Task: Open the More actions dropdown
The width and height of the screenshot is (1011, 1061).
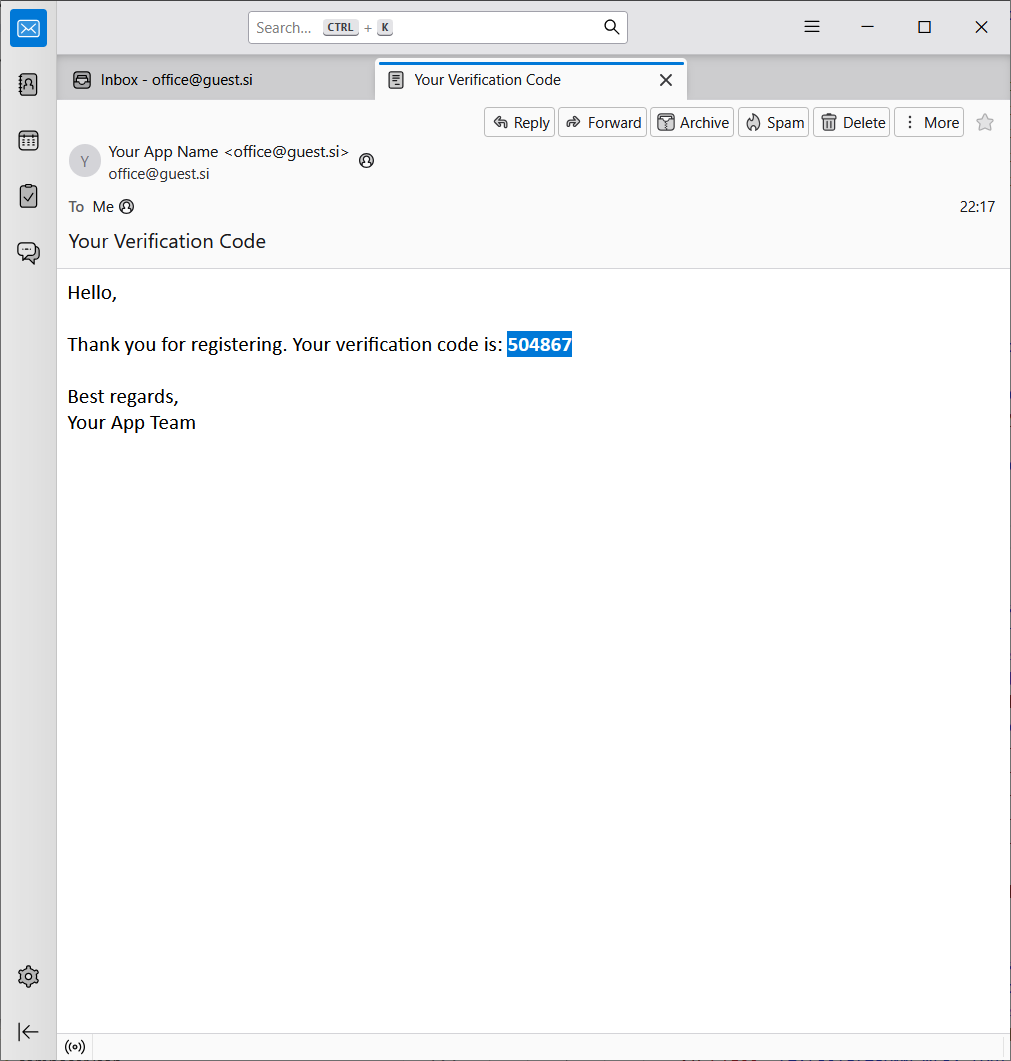Action: (x=929, y=122)
